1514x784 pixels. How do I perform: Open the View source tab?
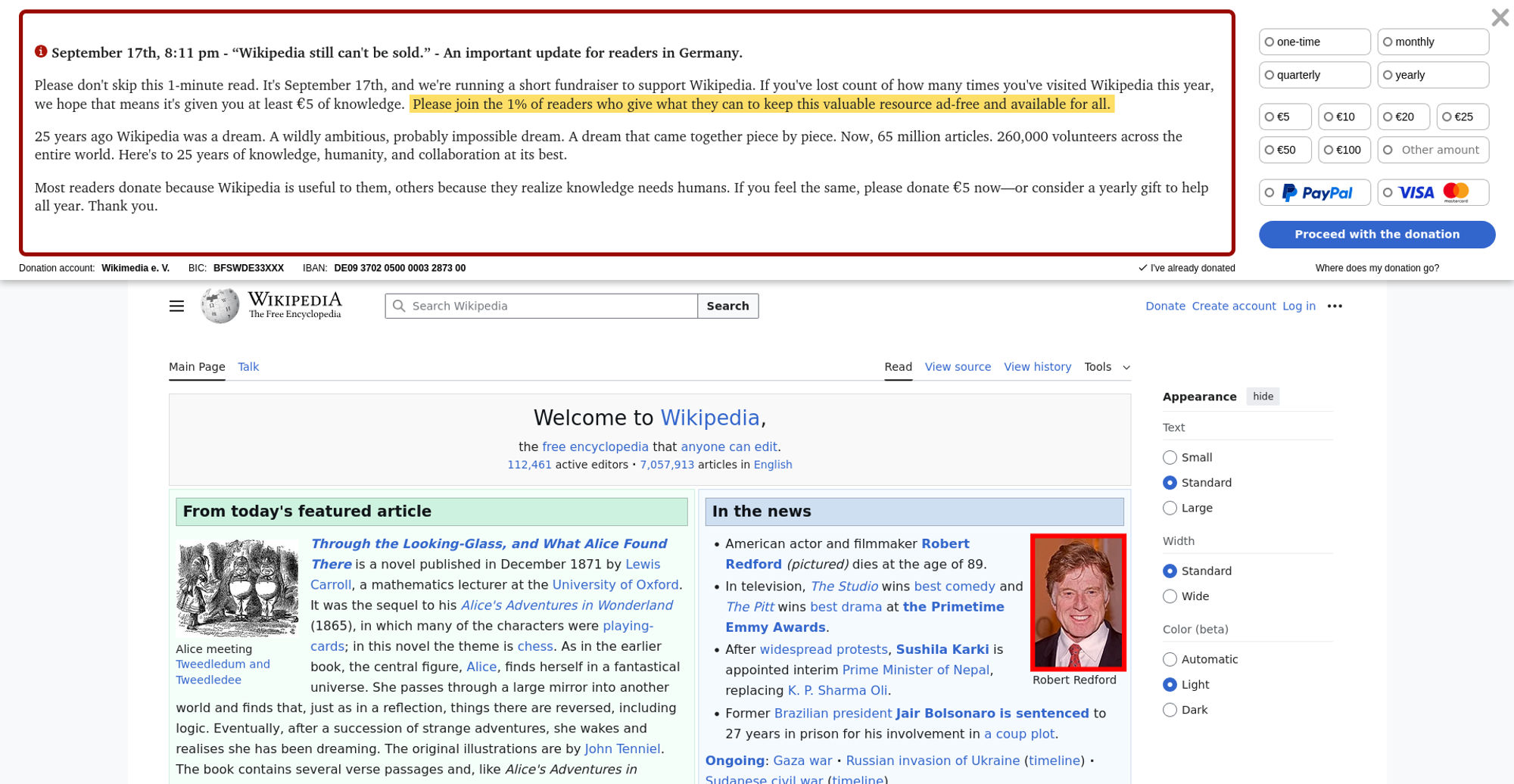(x=958, y=366)
